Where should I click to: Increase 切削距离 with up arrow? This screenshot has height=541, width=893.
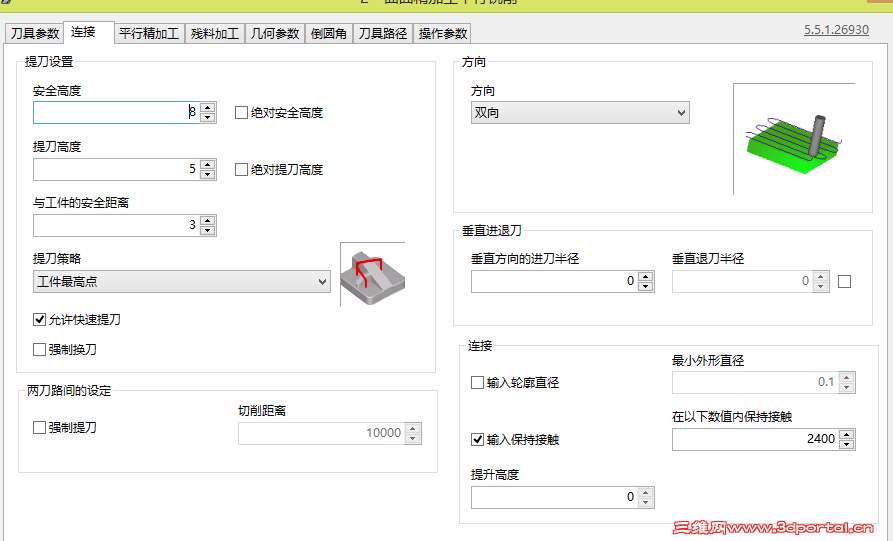click(x=413, y=428)
